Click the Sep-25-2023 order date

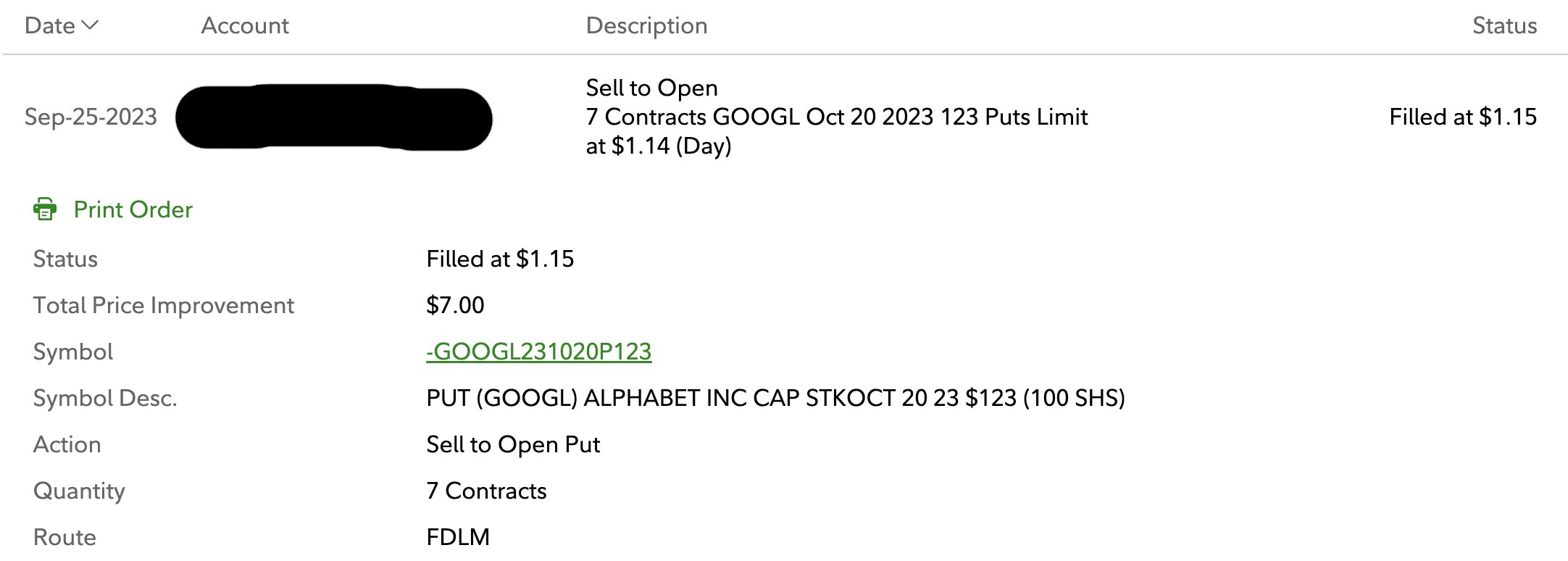[x=91, y=117]
